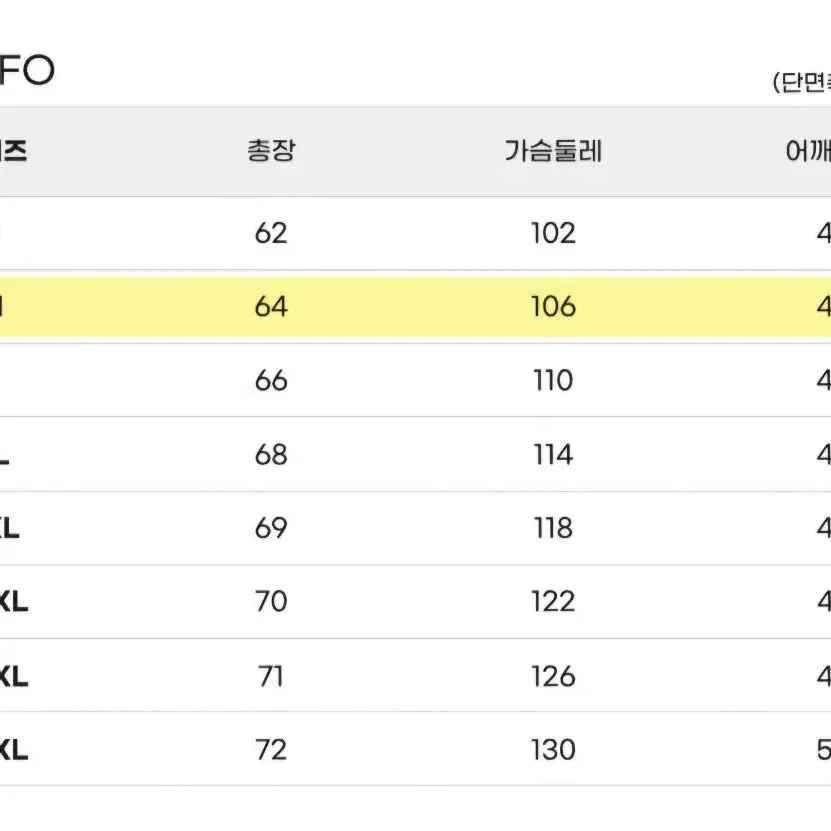831x831 pixels.
Task: Select the chest value 130
Action: tap(553, 750)
